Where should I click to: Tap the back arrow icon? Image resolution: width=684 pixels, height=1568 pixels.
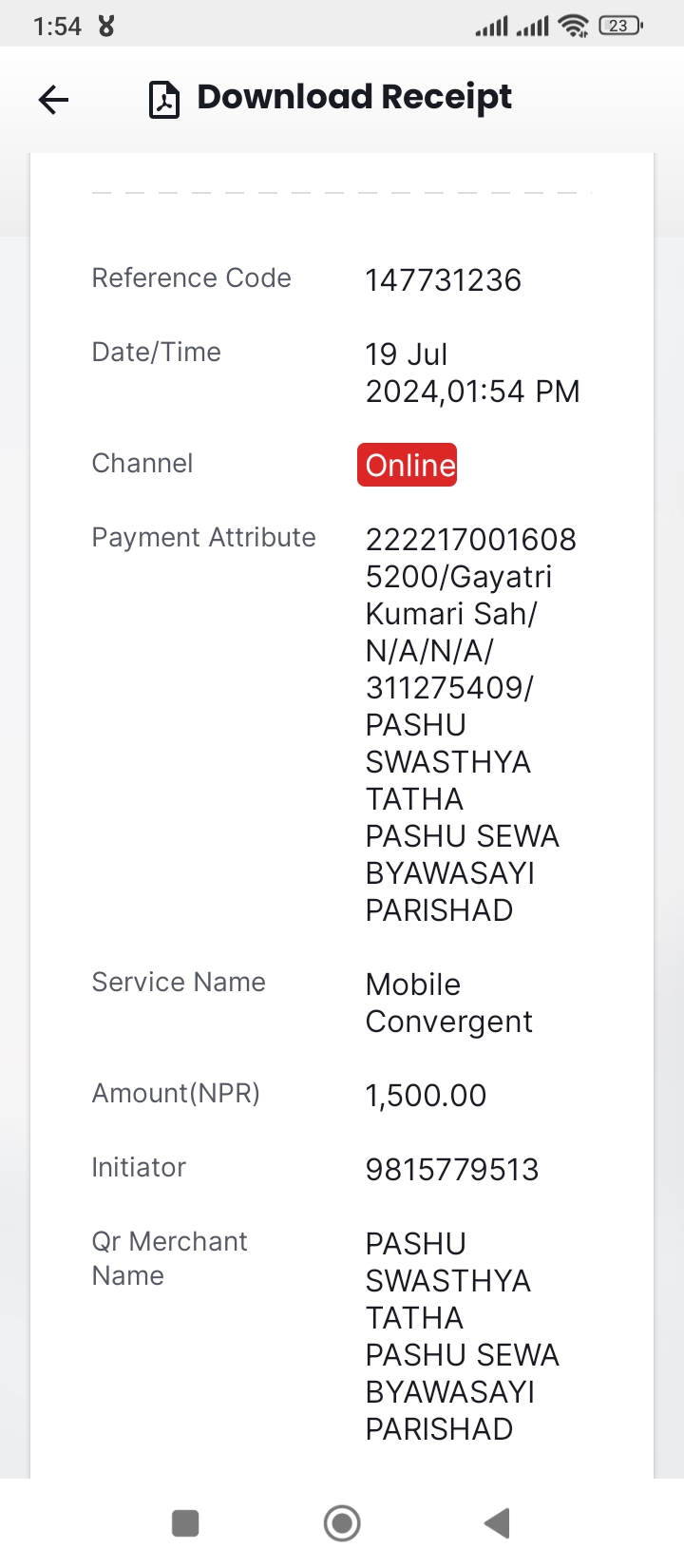click(x=54, y=99)
